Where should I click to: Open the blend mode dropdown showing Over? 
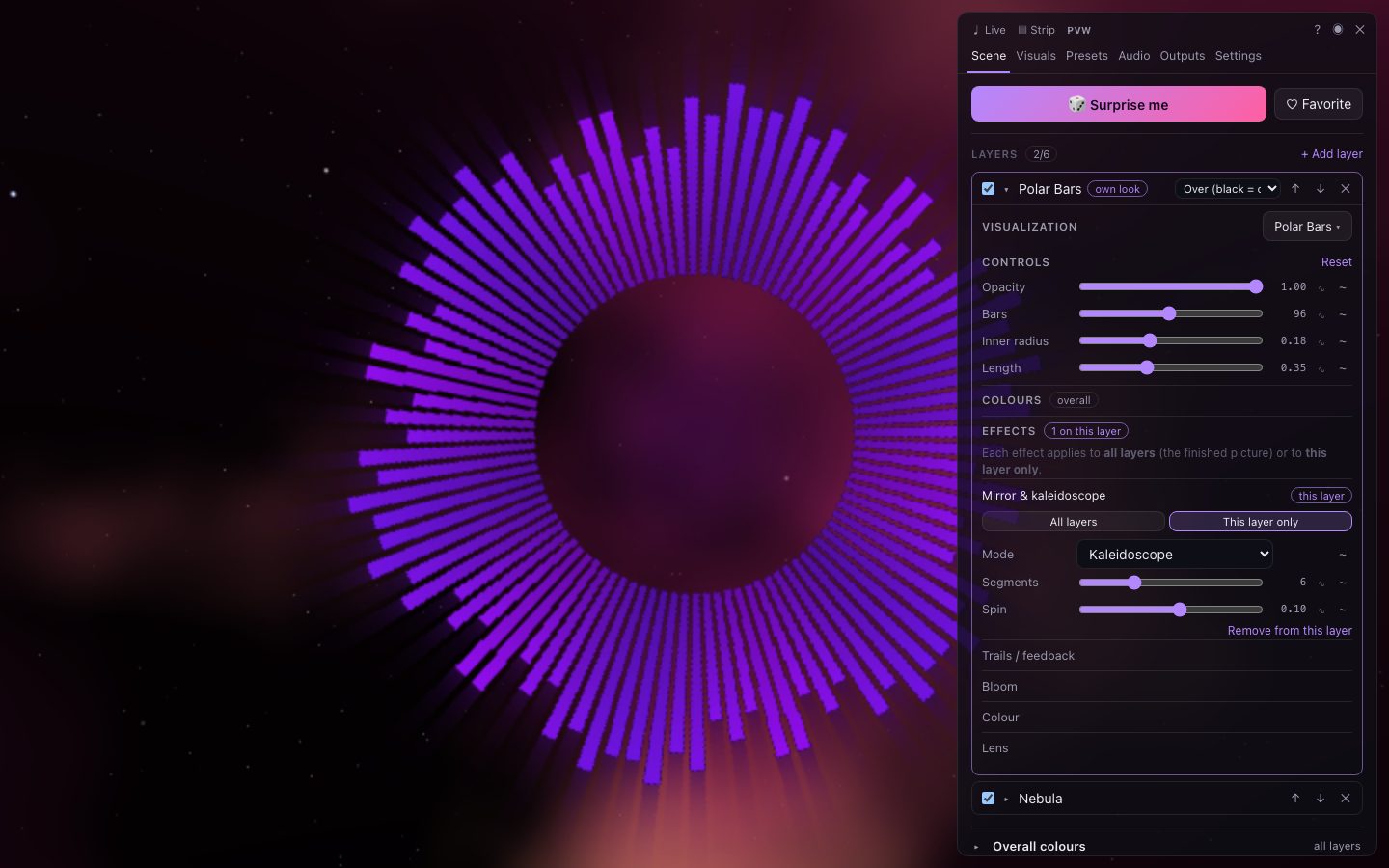(x=1228, y=189)
